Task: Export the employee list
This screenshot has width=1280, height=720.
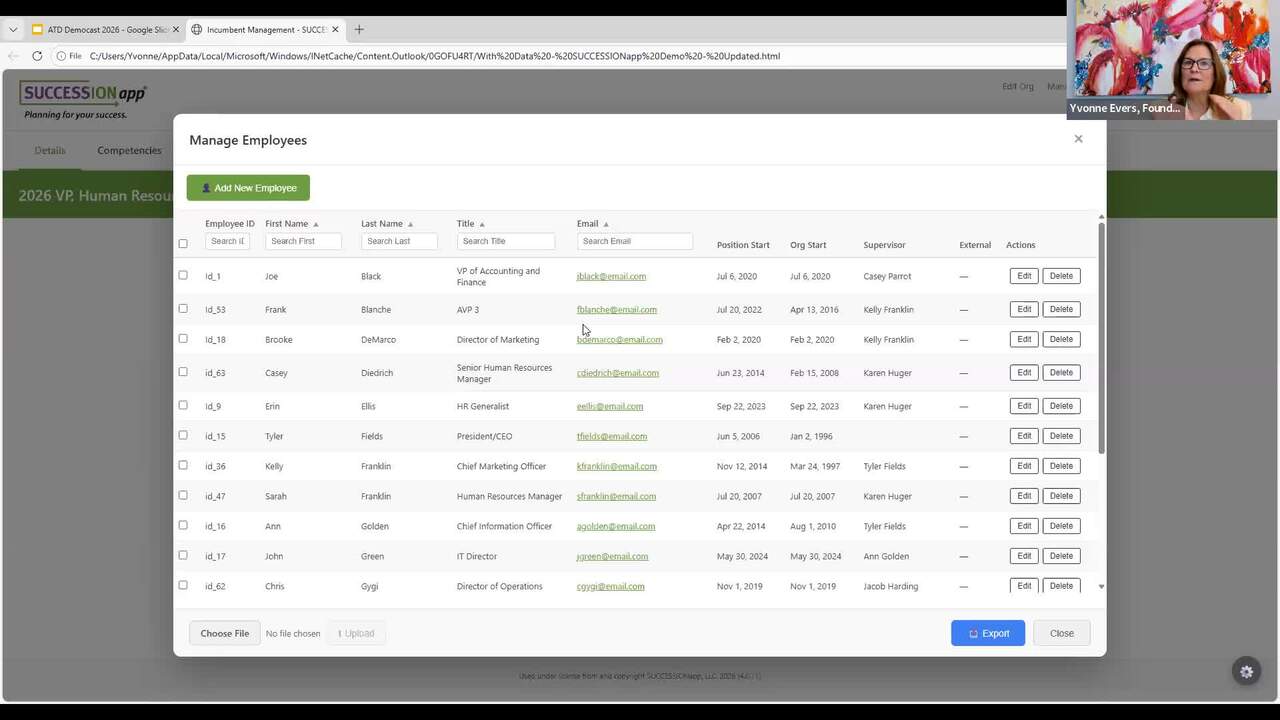Action: click(987, 633)
